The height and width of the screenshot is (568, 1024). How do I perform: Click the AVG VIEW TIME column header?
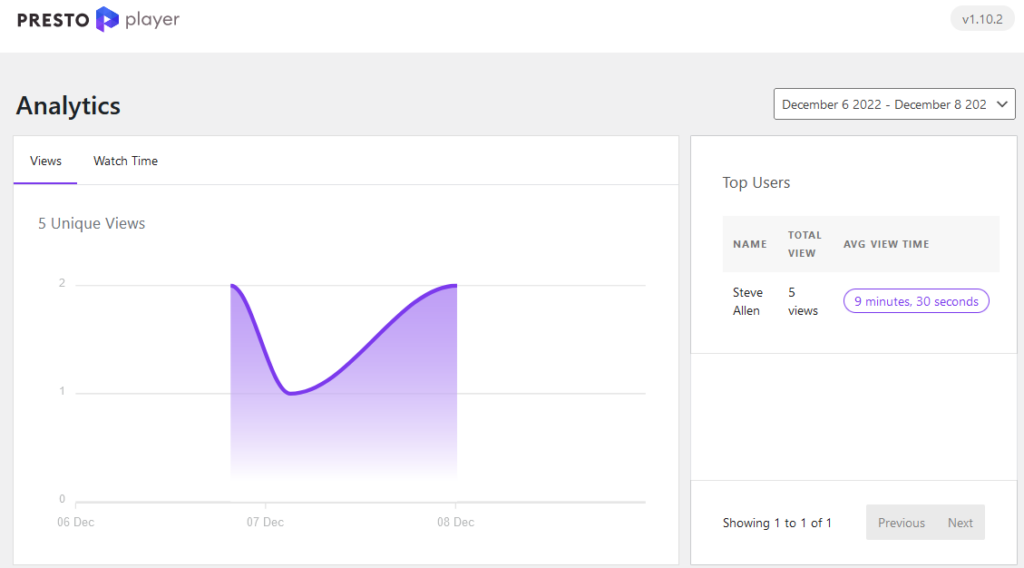pyautogui.click(x=886, y=244)
